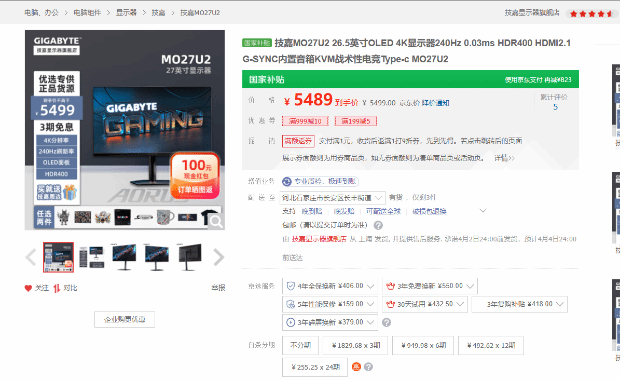Click the magnifier zoom icon on product image

(216, 221)
